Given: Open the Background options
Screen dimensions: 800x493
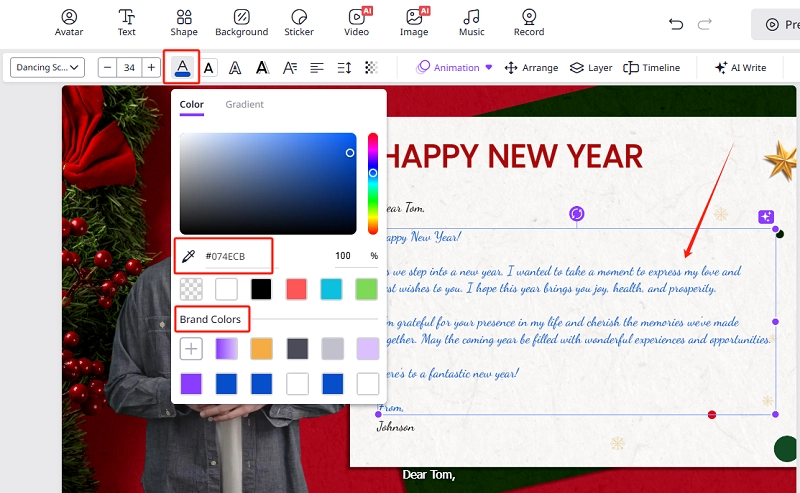Looking at the screenshot, I should click(241, 23).
